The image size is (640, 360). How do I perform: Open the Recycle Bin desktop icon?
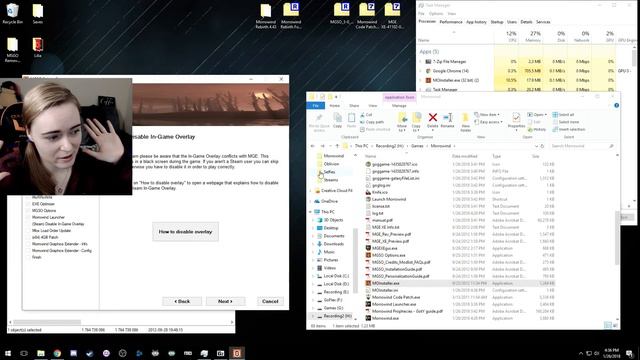12,14
